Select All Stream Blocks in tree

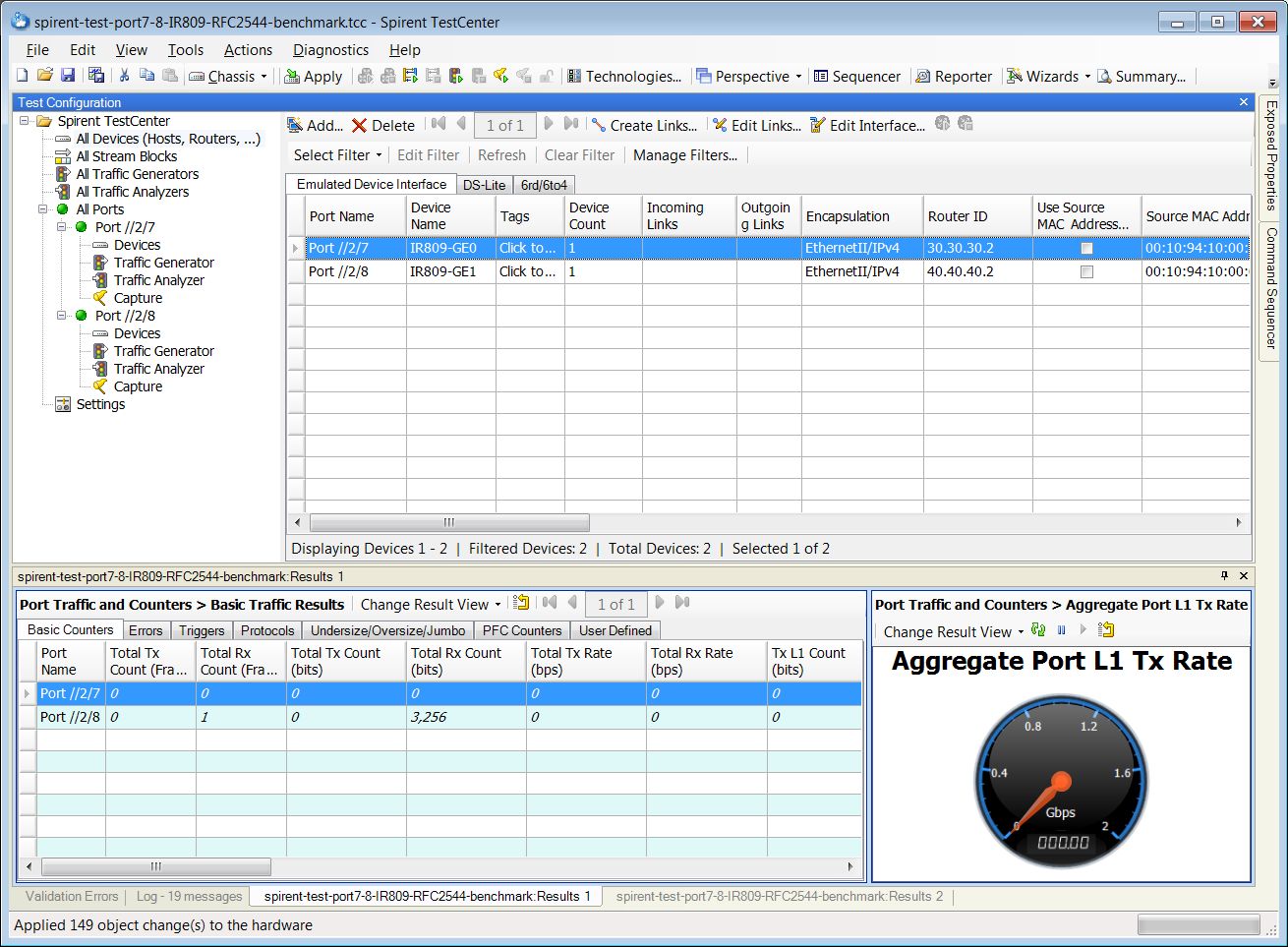pos(127,156)
